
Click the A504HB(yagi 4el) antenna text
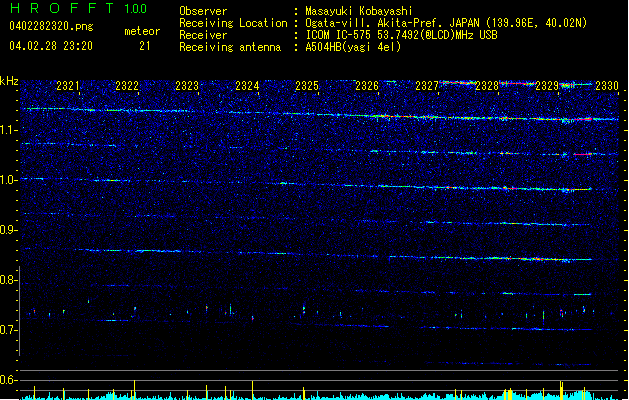coord(353,47)
